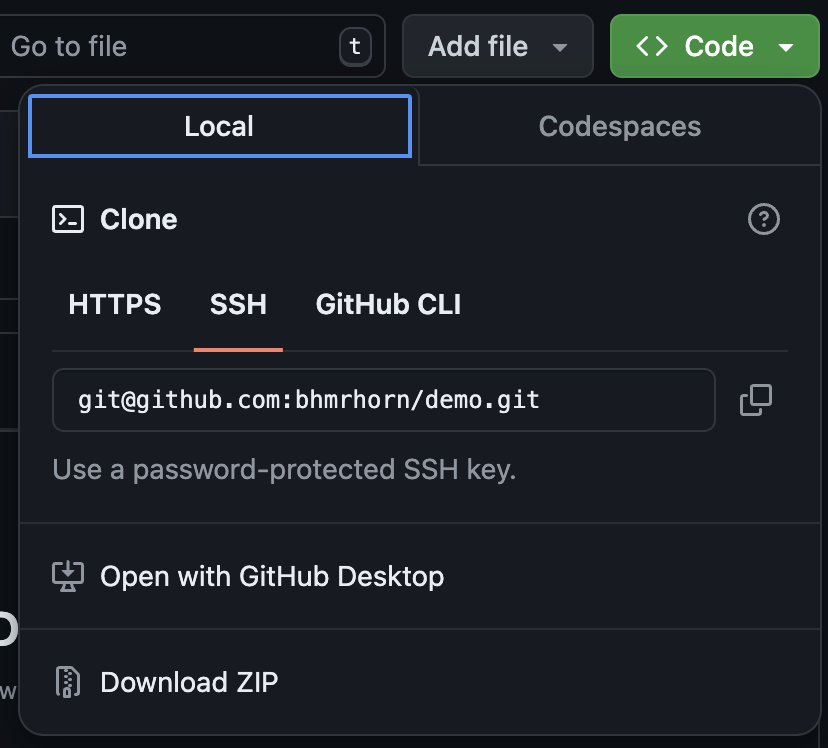The height and width of the screenshot is (748, 828).
Task: Copy the SSH clone URL to clipboard
Action: click(x=755, y=400)
